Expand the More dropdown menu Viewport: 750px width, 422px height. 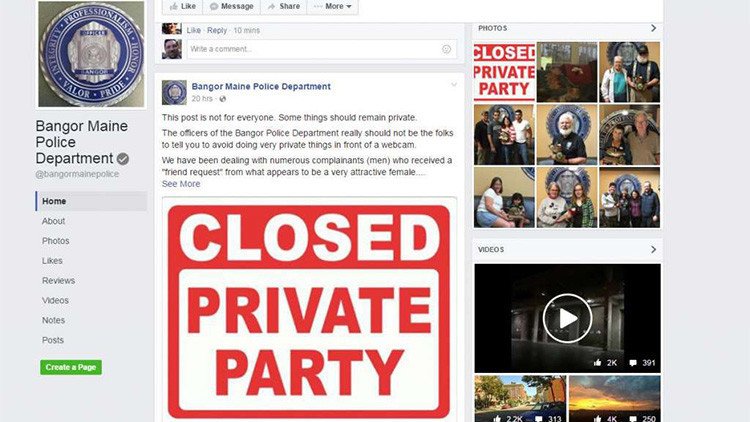(x=332, y=7)
